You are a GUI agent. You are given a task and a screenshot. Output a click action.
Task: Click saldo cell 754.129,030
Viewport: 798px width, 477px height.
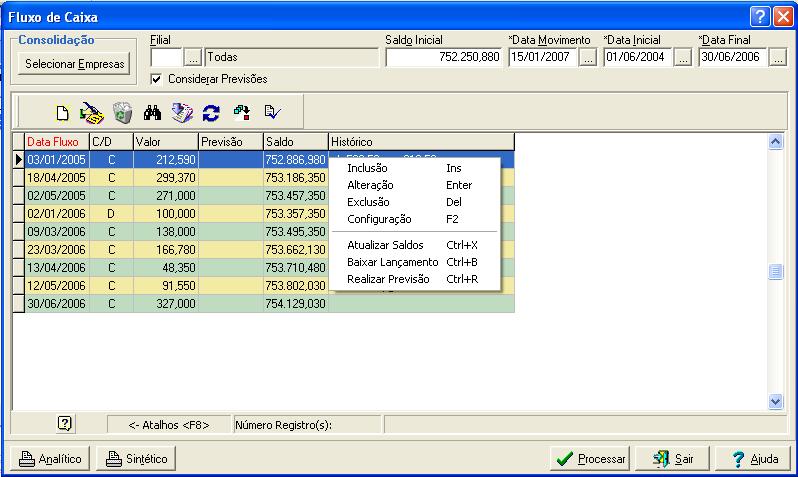point(296,303)
